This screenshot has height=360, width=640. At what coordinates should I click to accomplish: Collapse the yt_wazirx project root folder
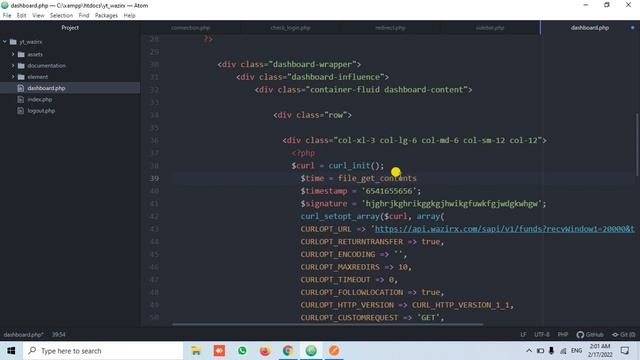4,42
